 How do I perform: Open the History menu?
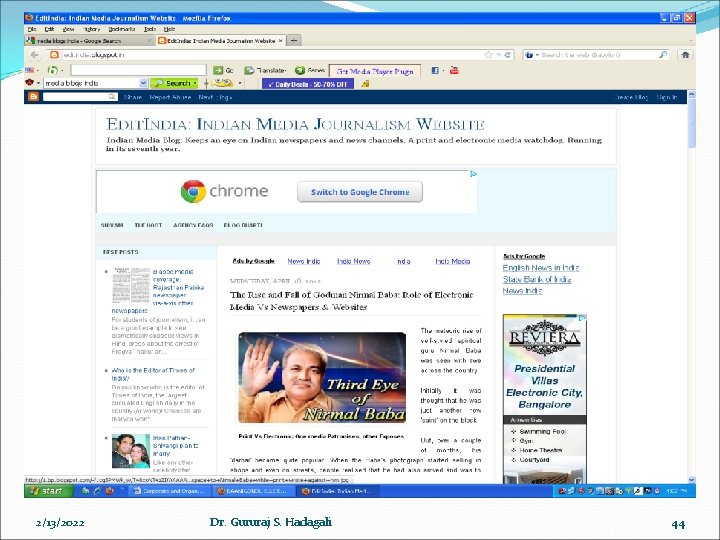point(91,29)
